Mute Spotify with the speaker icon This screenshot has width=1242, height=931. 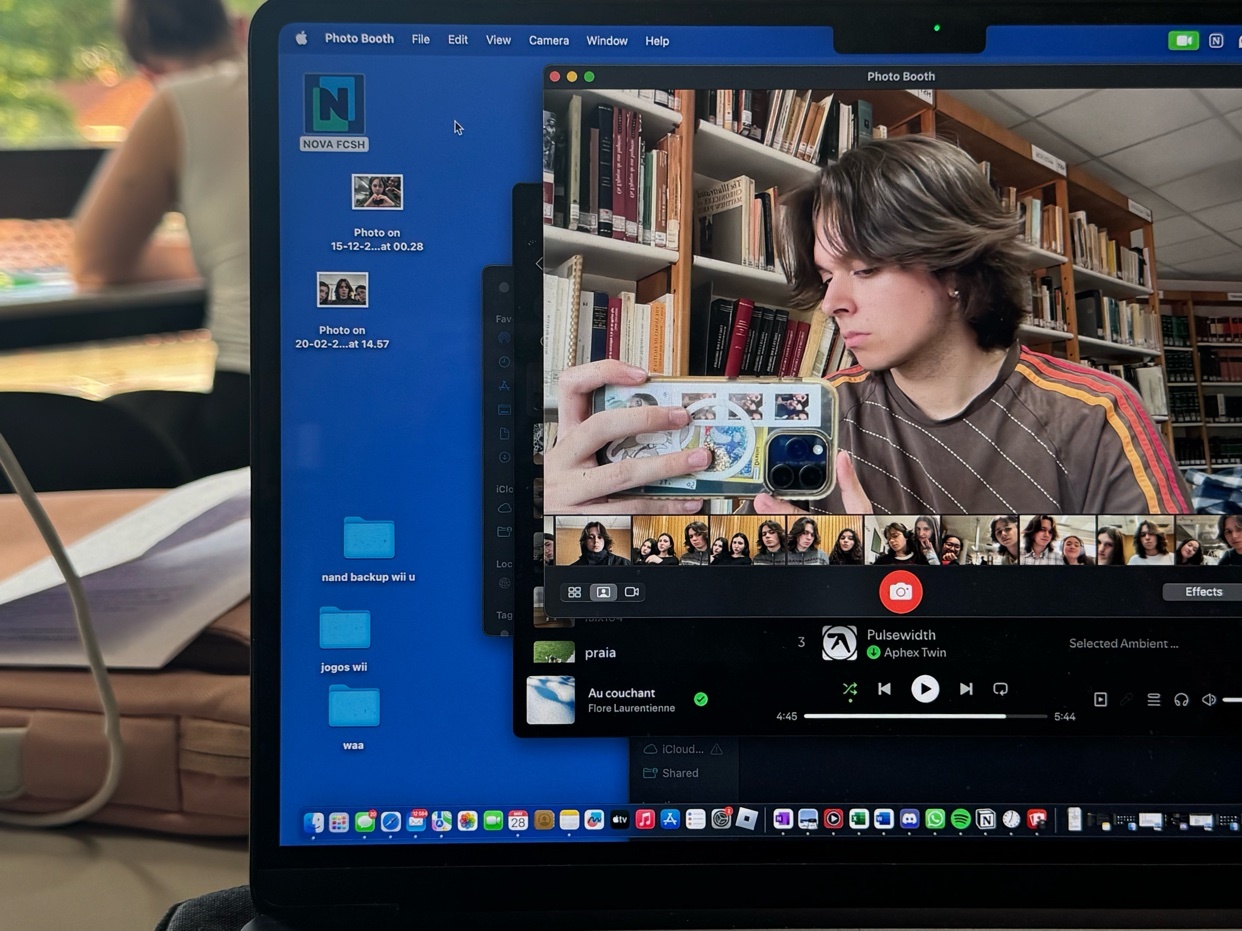click(1209, 700)
